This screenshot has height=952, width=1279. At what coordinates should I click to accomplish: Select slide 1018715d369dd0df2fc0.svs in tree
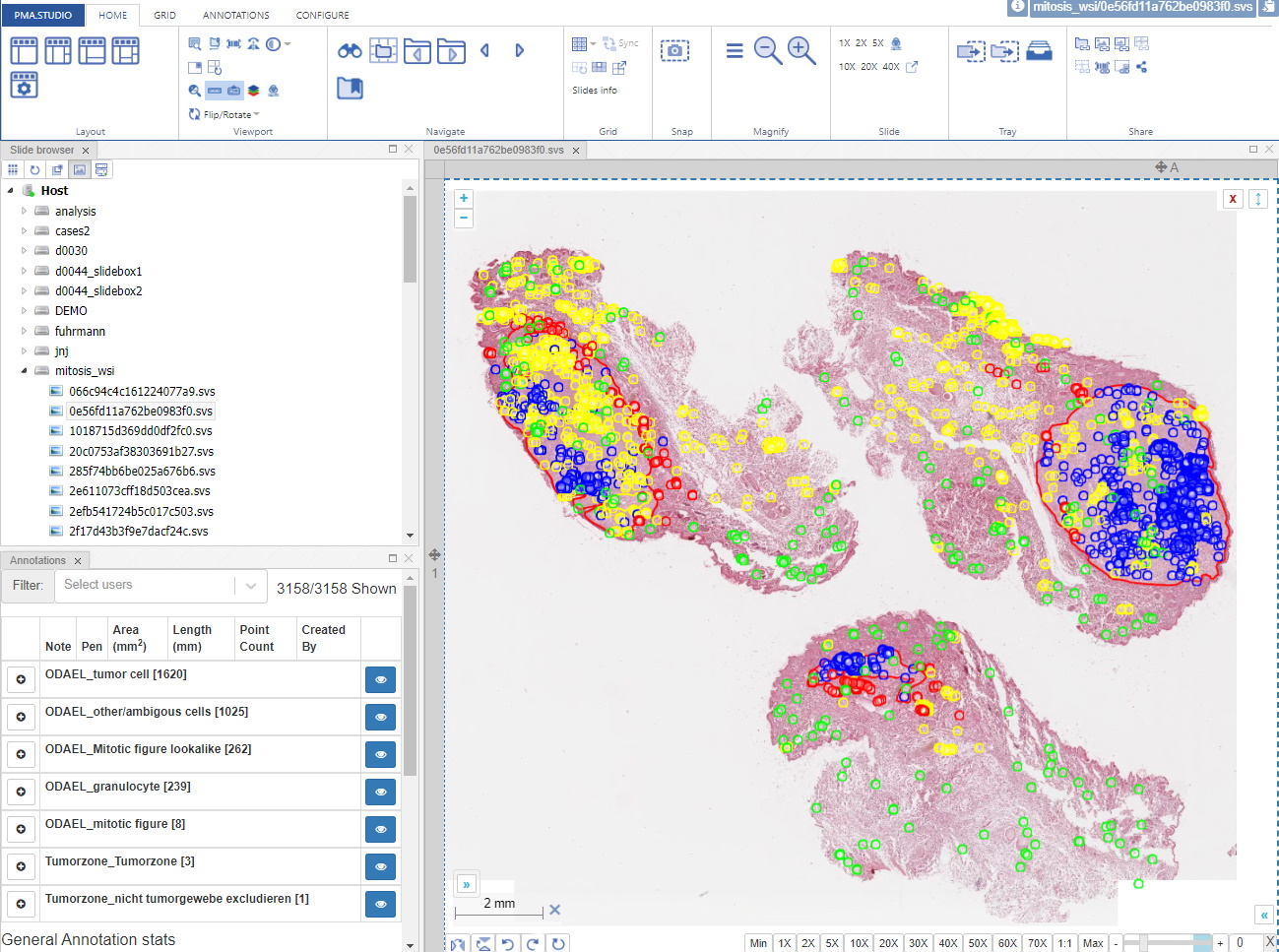tap(140, 431)
